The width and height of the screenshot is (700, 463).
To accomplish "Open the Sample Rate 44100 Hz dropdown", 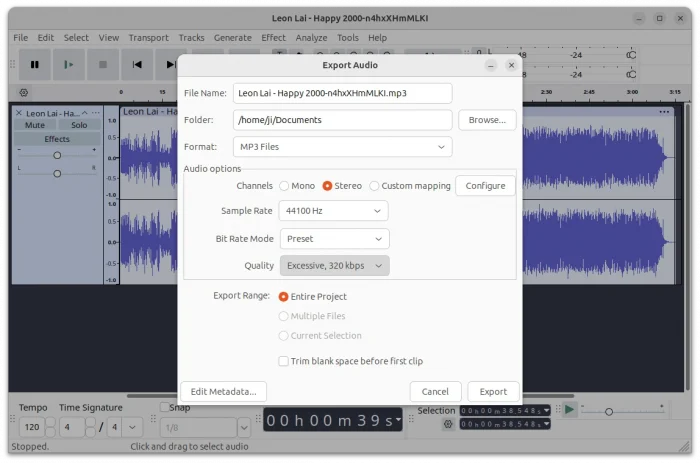I will point(333,211).
